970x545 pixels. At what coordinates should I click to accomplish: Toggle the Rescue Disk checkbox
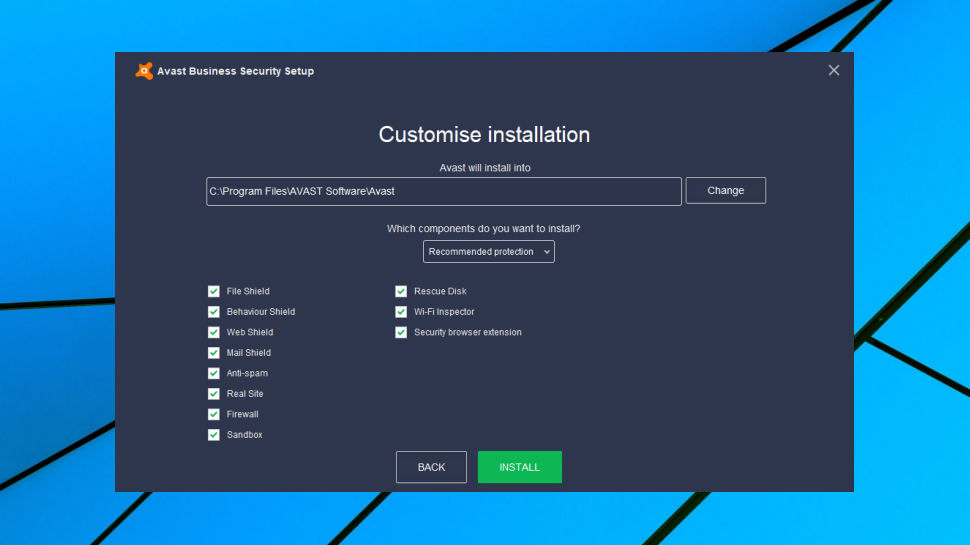tap(401, 291)
